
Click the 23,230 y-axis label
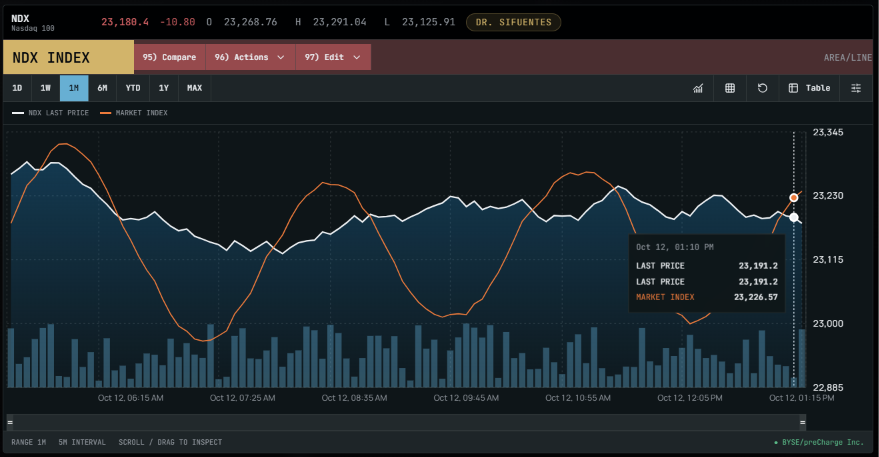[828, 196]
